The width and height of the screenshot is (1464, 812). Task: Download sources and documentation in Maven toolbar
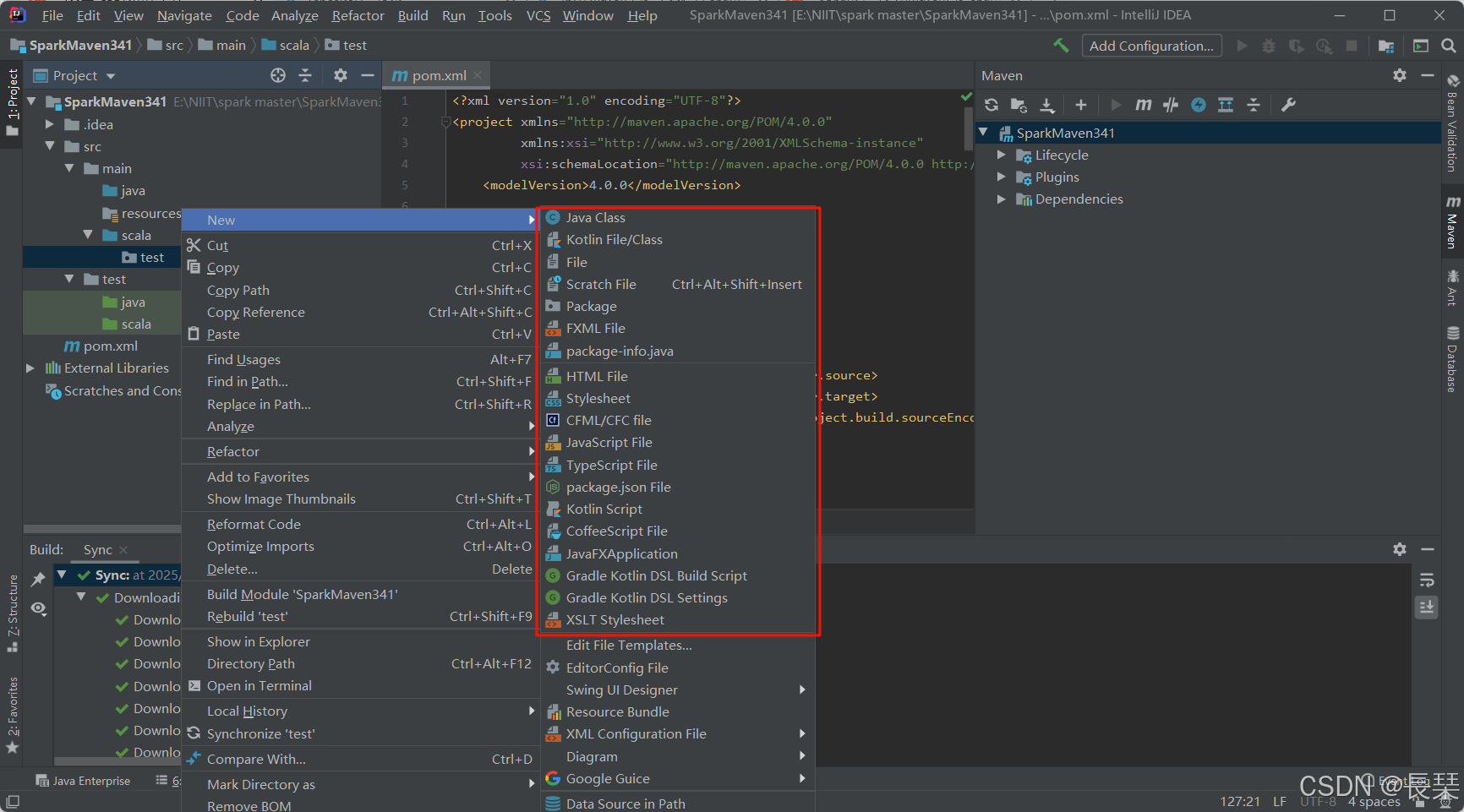coord(1047,105)
